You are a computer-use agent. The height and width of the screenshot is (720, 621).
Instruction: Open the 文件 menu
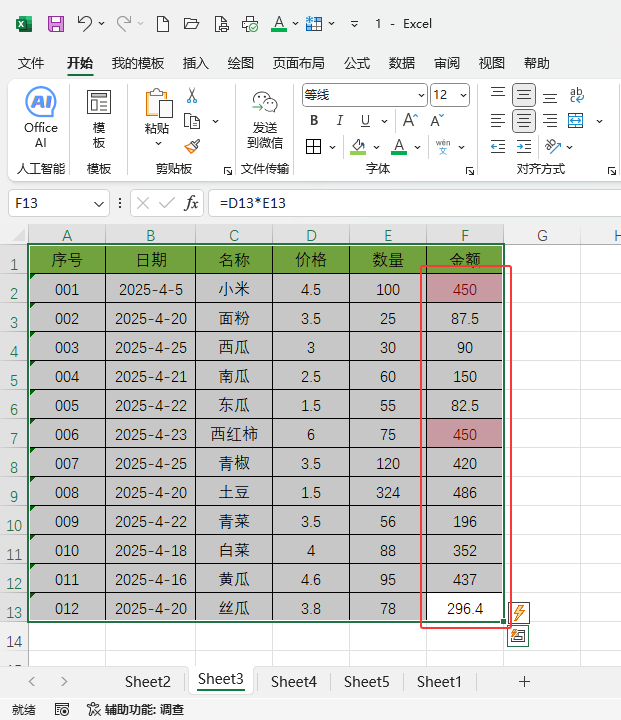[31, 63]
